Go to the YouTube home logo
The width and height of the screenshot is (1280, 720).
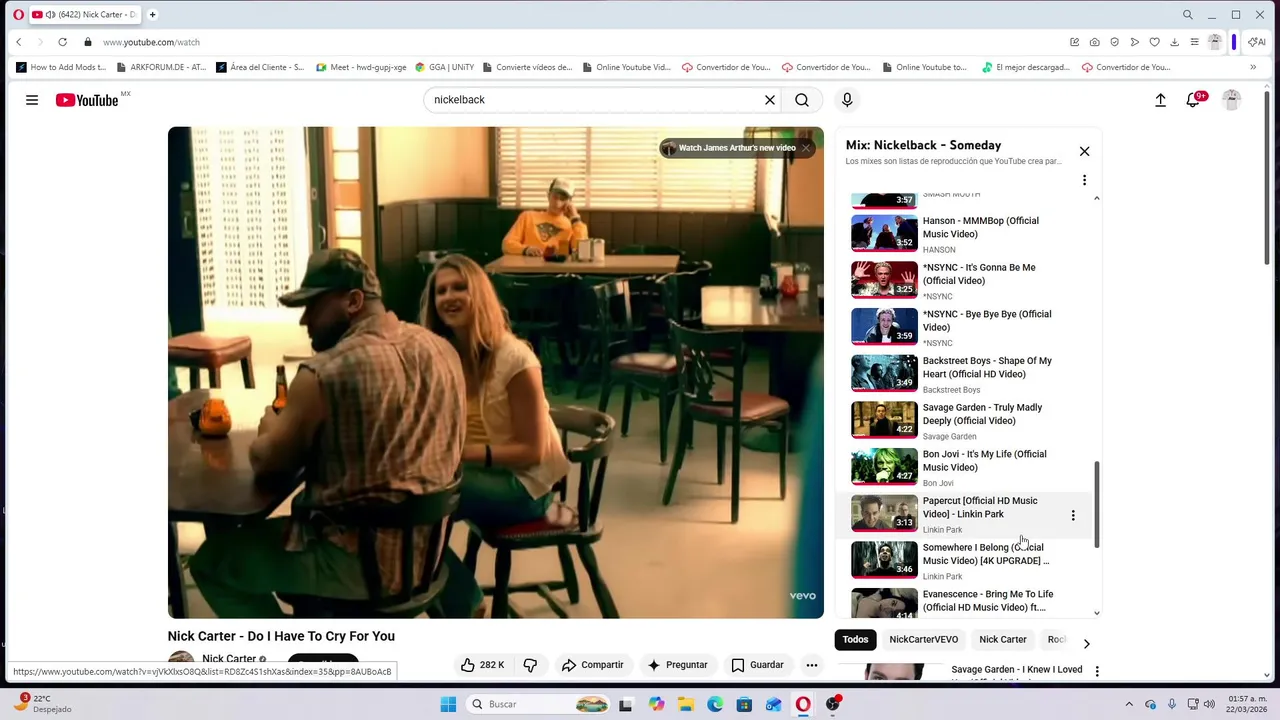(87, 100)
